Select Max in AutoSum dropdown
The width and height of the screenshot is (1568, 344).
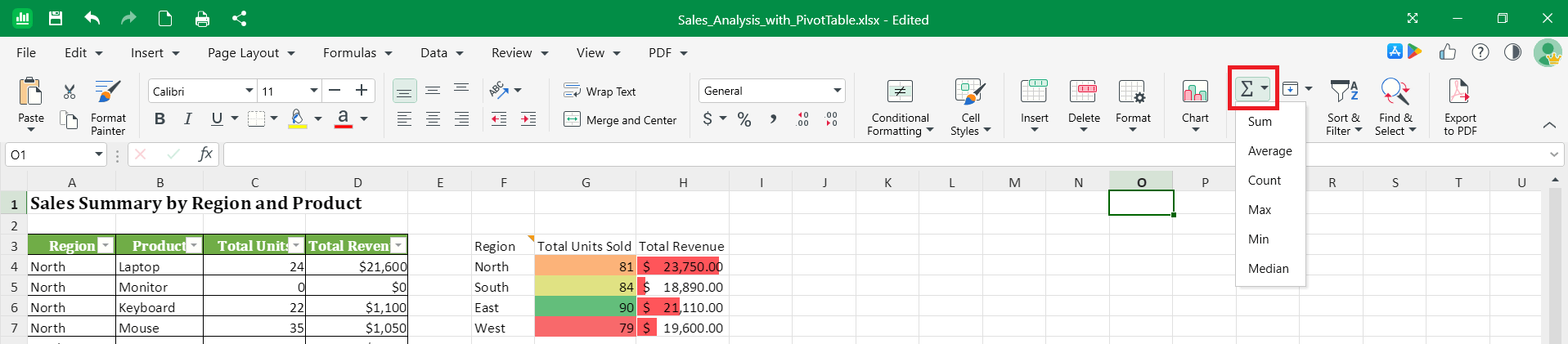pyautogui.click(x=1270, y=210)
